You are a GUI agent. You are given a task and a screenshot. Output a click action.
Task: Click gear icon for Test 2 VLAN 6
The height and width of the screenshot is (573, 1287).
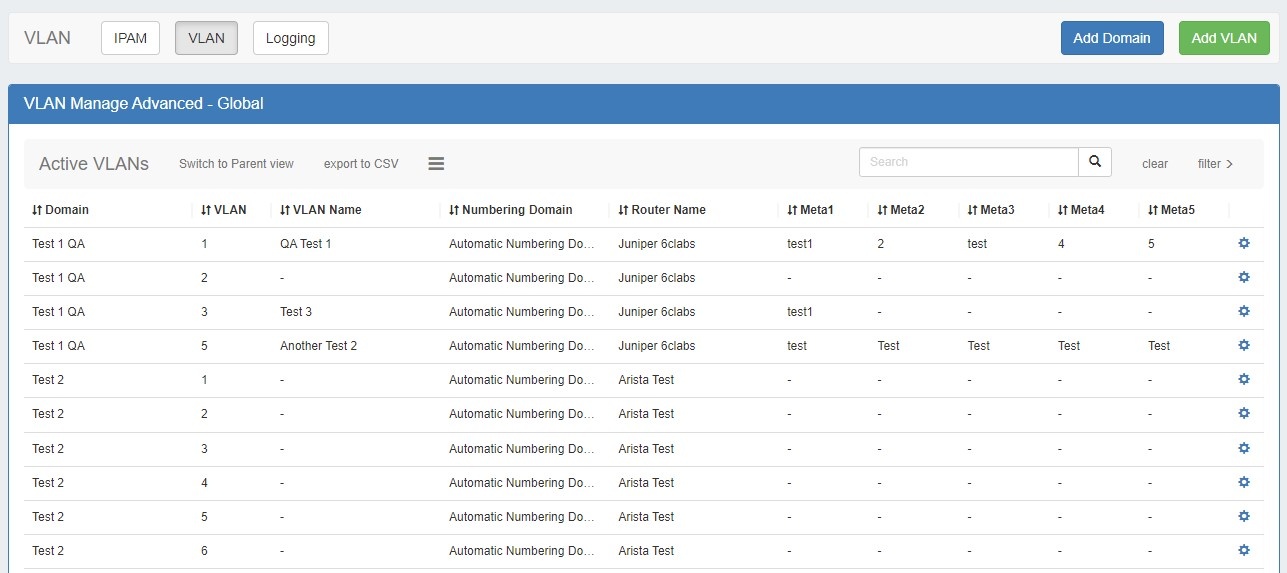1244,550
